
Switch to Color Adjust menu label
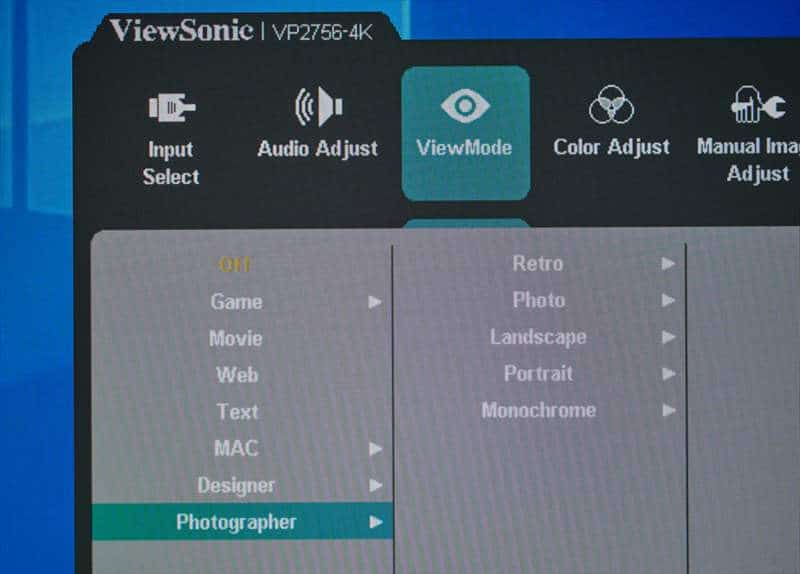611,147
